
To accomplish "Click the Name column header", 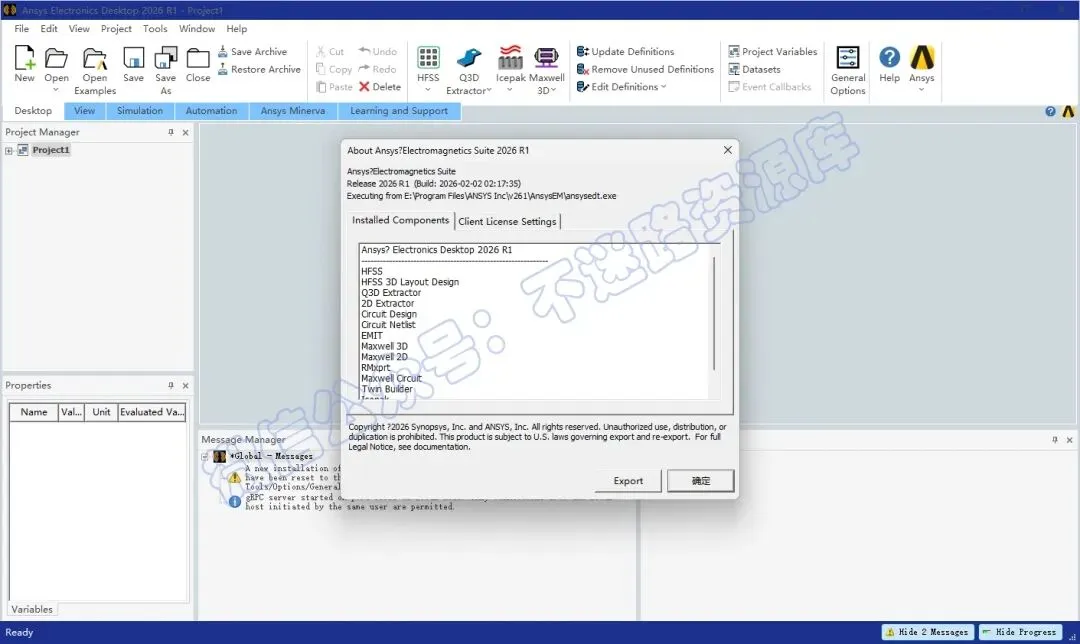I will pyautogui.click(x=34, y=412).
